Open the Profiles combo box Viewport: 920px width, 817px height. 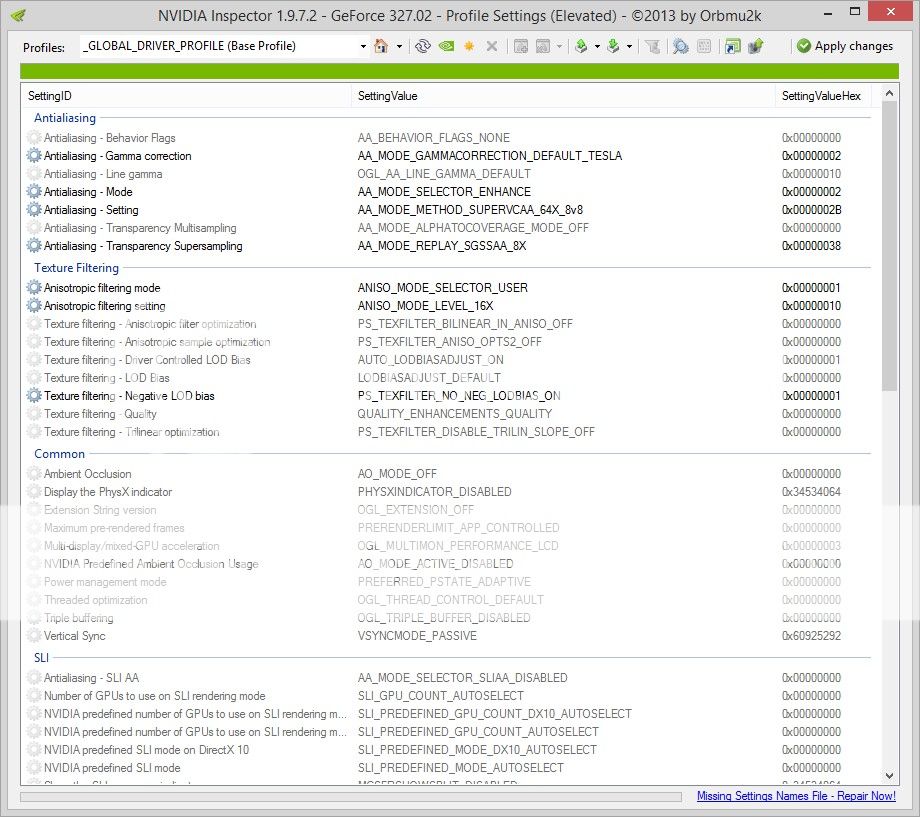click(x=225, y=46)
